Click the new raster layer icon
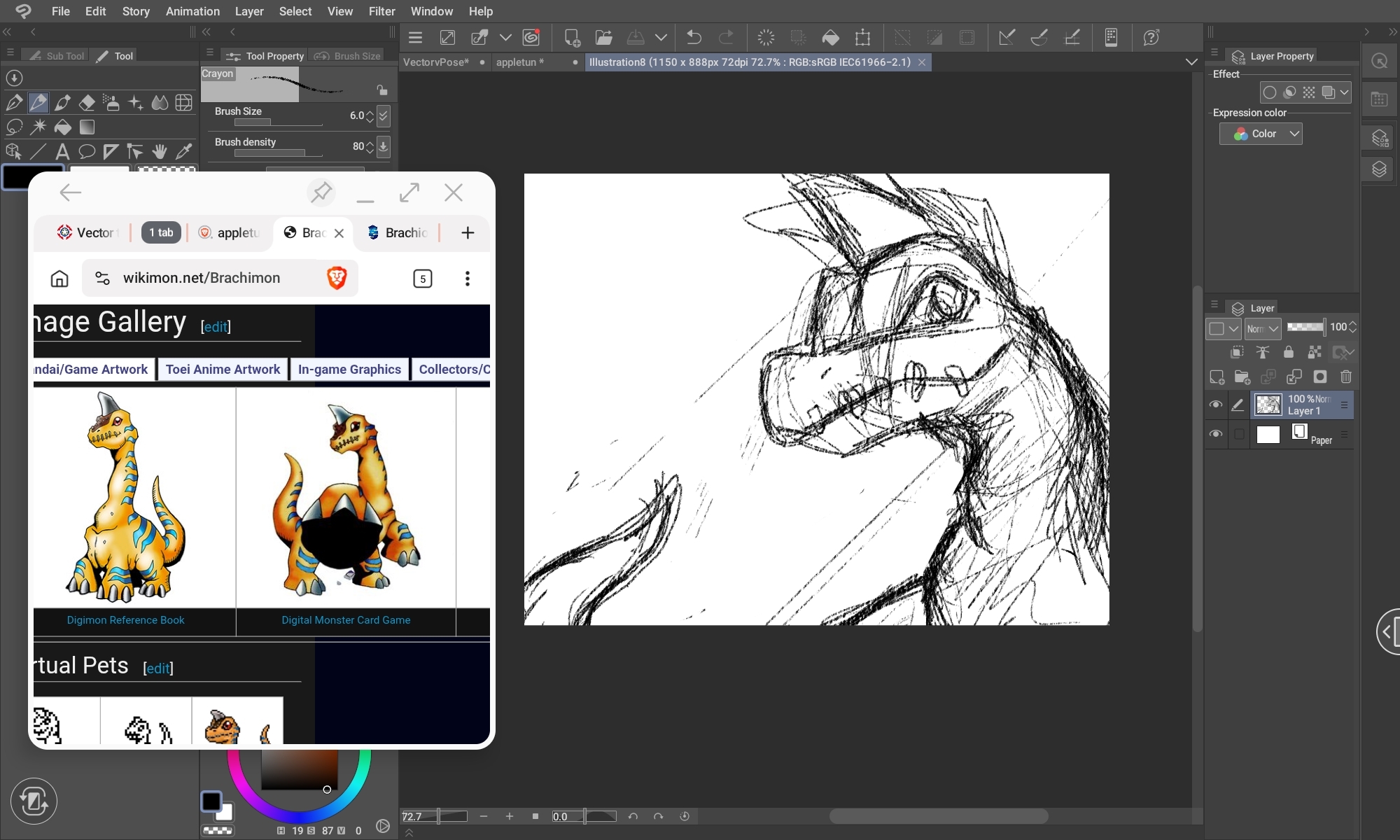The height and width of the screenshot is (840, 1400). [x=1217, y=377]
